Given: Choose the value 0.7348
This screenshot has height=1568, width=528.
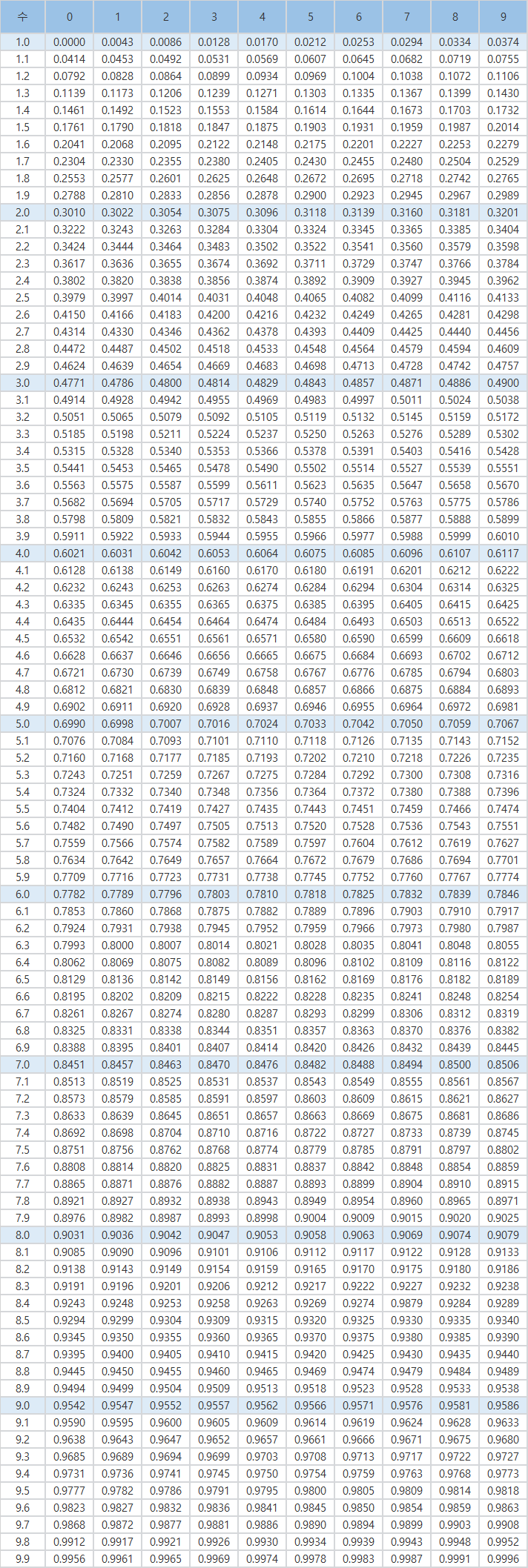Looking at the screenshot, I should [x=214, y=792].
